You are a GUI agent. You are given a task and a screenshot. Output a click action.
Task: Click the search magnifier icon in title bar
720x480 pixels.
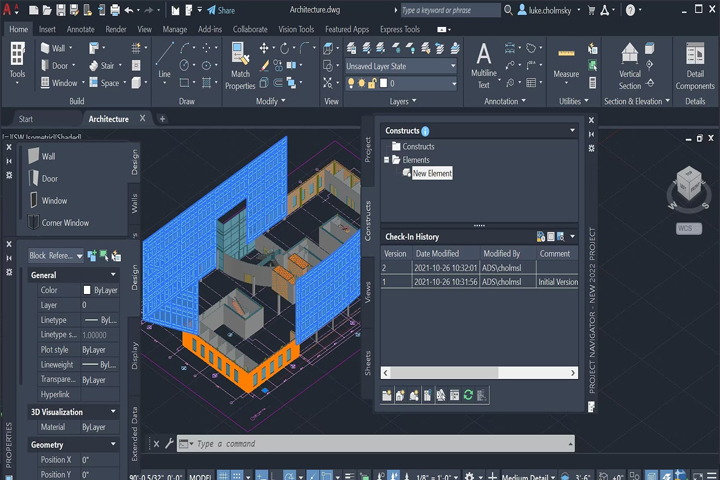[x=508, y=10]
